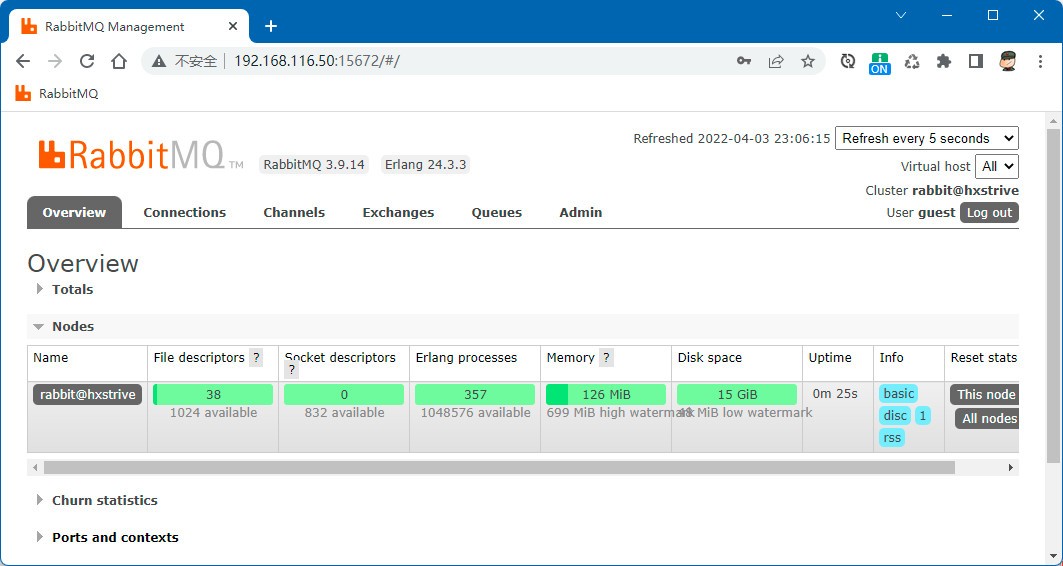Bookmark this page with the star icon
This screenshot has width=1063, height=566.
click(807, 62)
